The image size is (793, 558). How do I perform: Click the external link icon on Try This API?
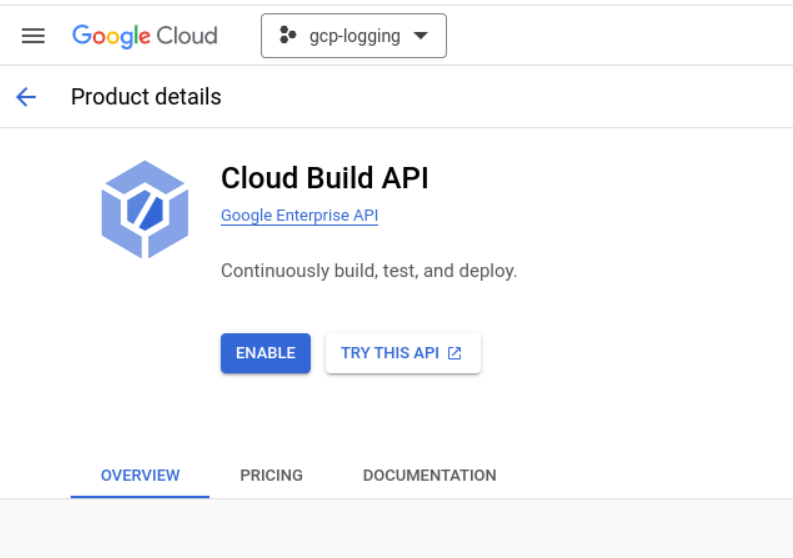click(455, 353)
